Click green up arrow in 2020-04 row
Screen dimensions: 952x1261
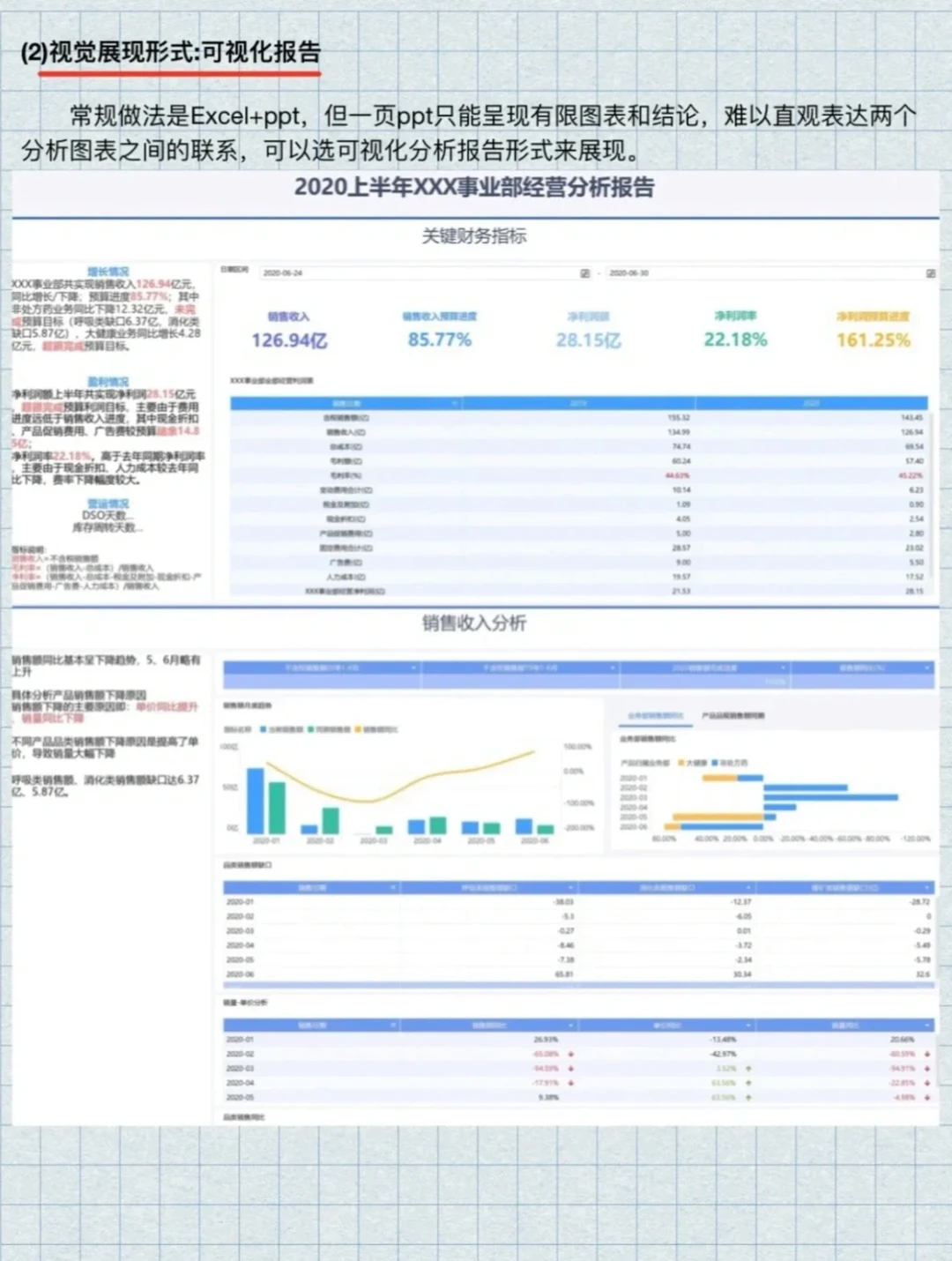tap(748, 1083)
